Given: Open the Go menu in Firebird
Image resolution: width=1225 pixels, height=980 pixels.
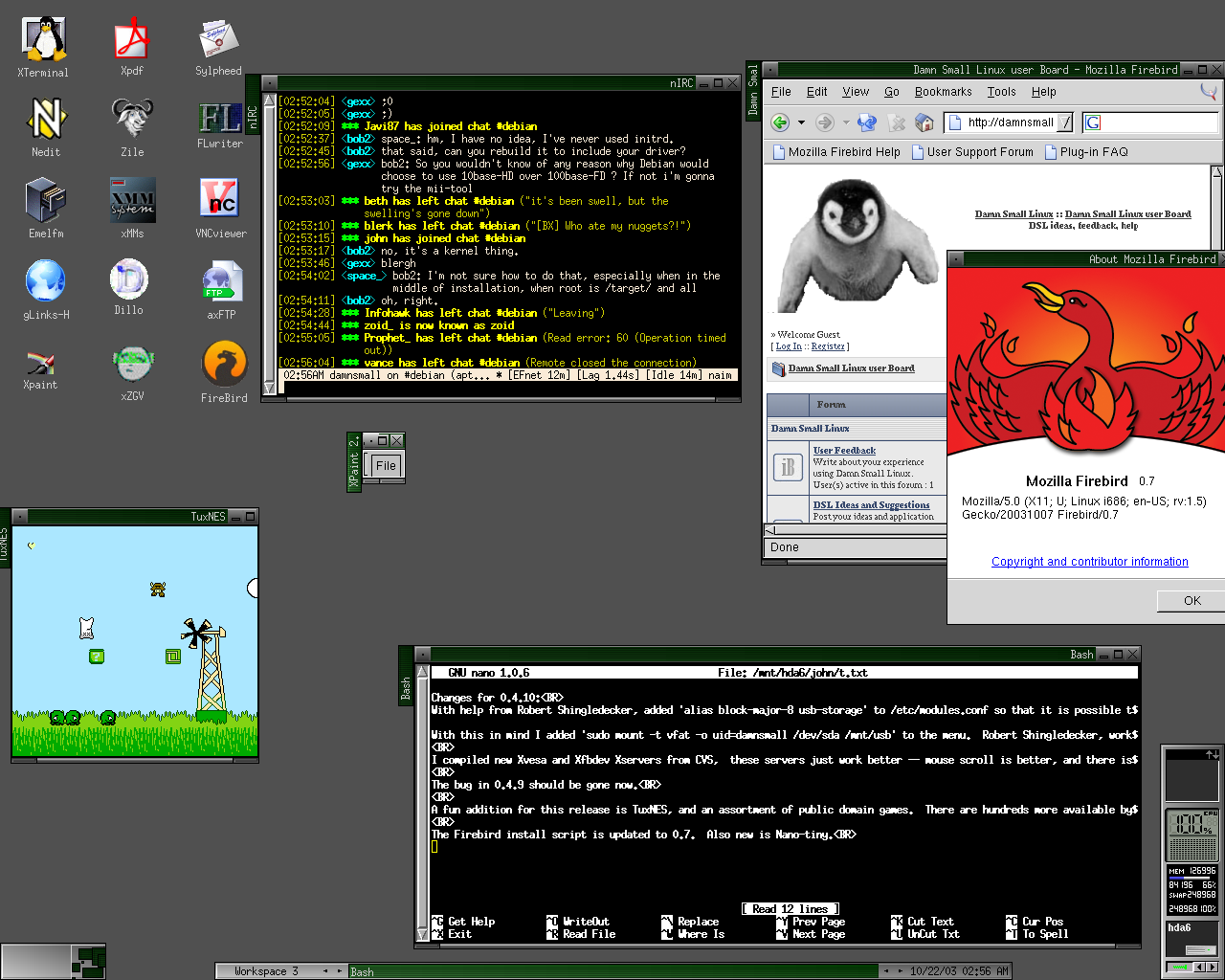Looking at the screenshot, I should click(x=892, y=92).
